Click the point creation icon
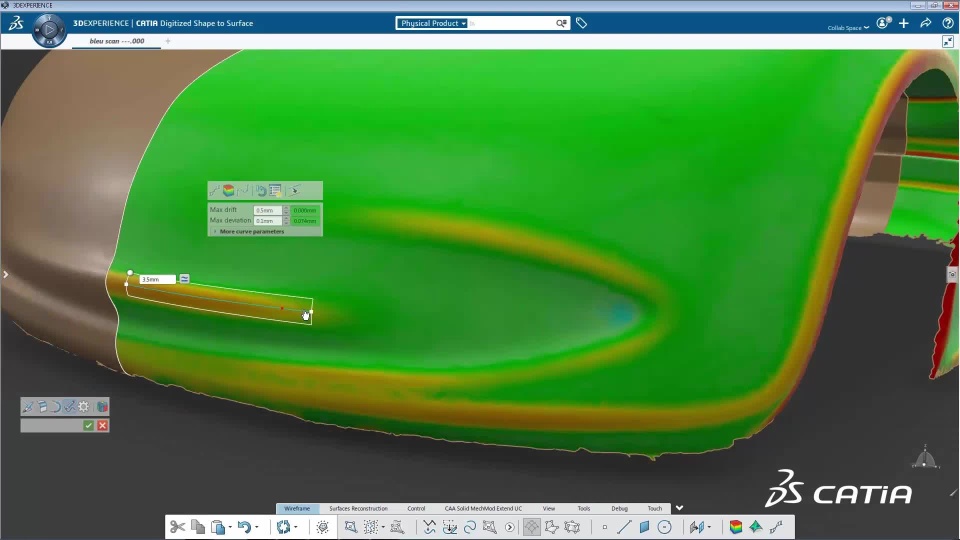Image resolution: width=960 pixels, height=540 pixels. [x=604, y=527]
